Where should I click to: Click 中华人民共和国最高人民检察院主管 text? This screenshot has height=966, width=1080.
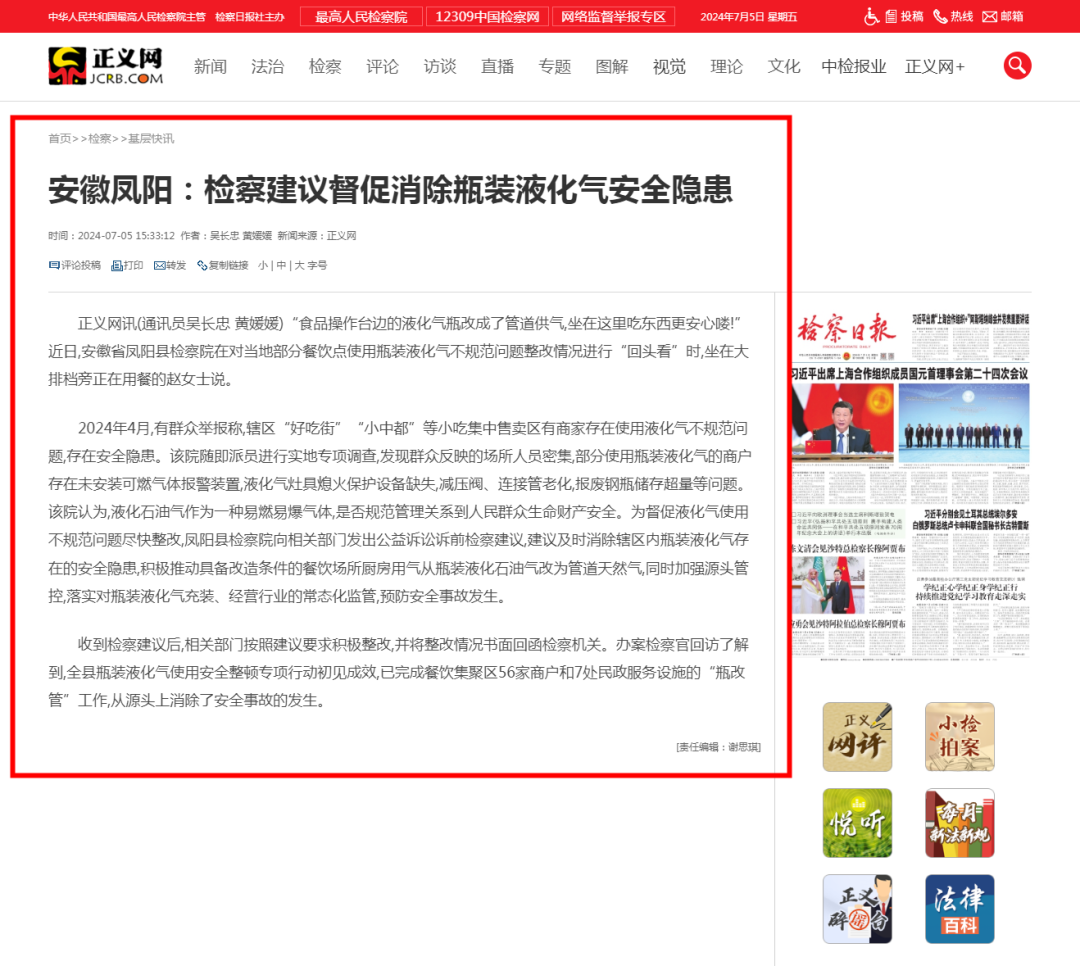[x=127, y=17]
